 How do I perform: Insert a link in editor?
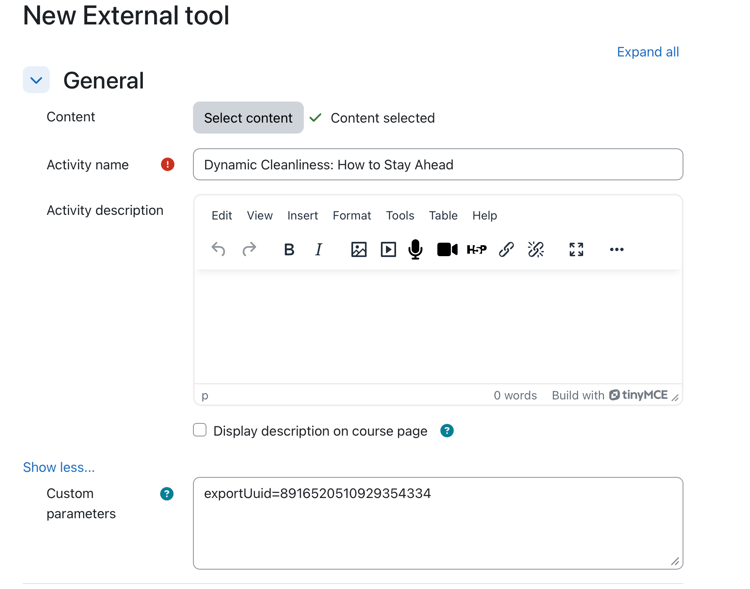506,249
